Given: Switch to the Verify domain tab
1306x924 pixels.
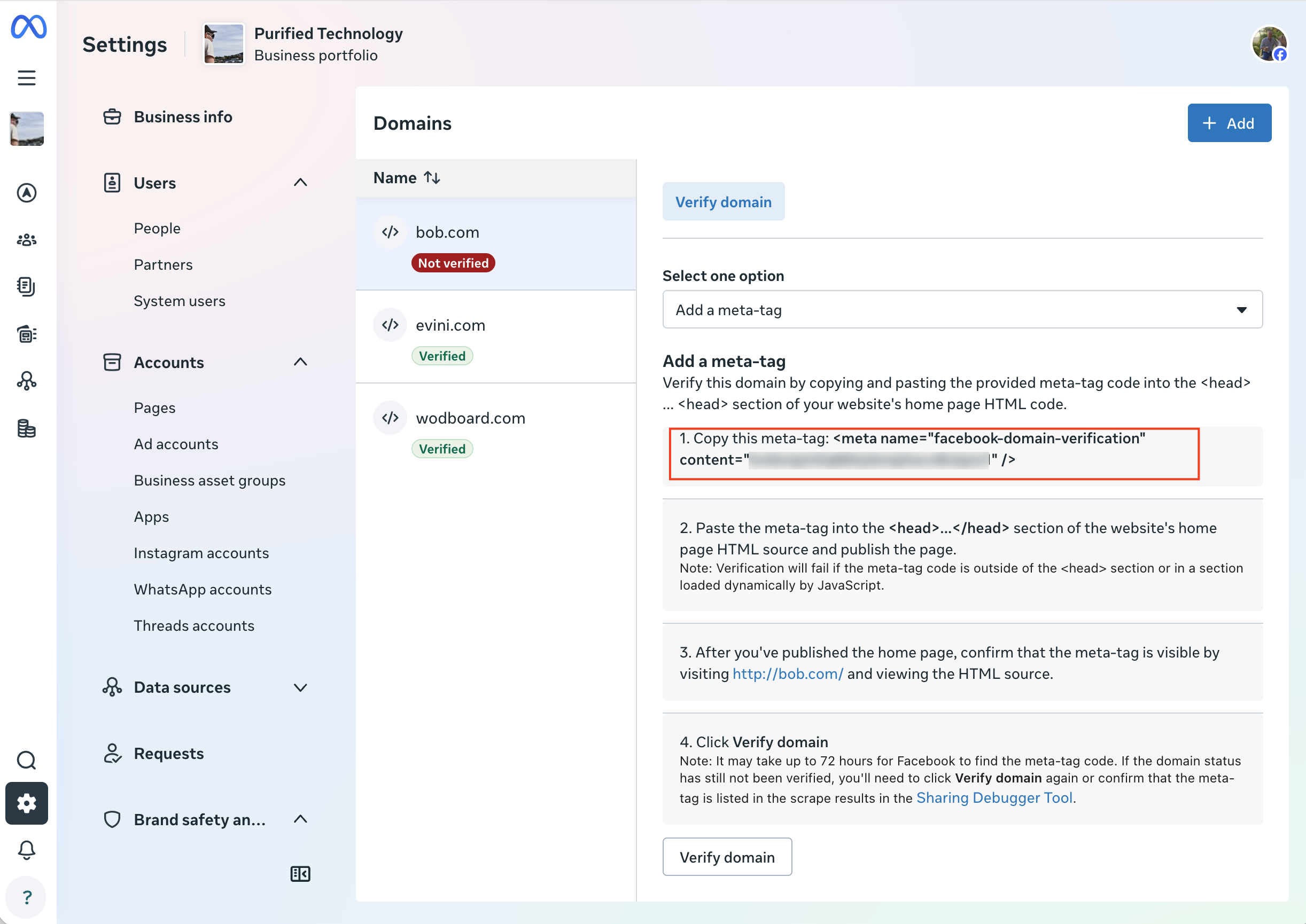Looking at the screenshot, I should (x=723, y=201).
